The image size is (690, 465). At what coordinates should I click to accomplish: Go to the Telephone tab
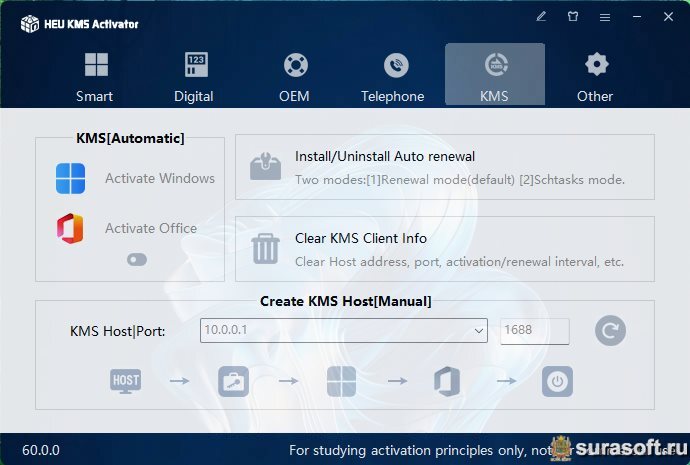coord(393,77)
